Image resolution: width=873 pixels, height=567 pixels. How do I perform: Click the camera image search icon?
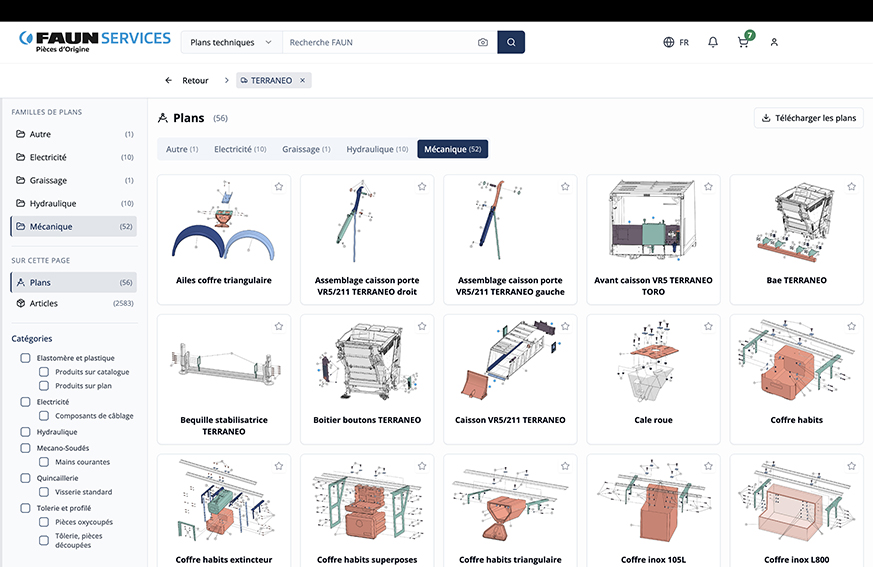(483, 43)
